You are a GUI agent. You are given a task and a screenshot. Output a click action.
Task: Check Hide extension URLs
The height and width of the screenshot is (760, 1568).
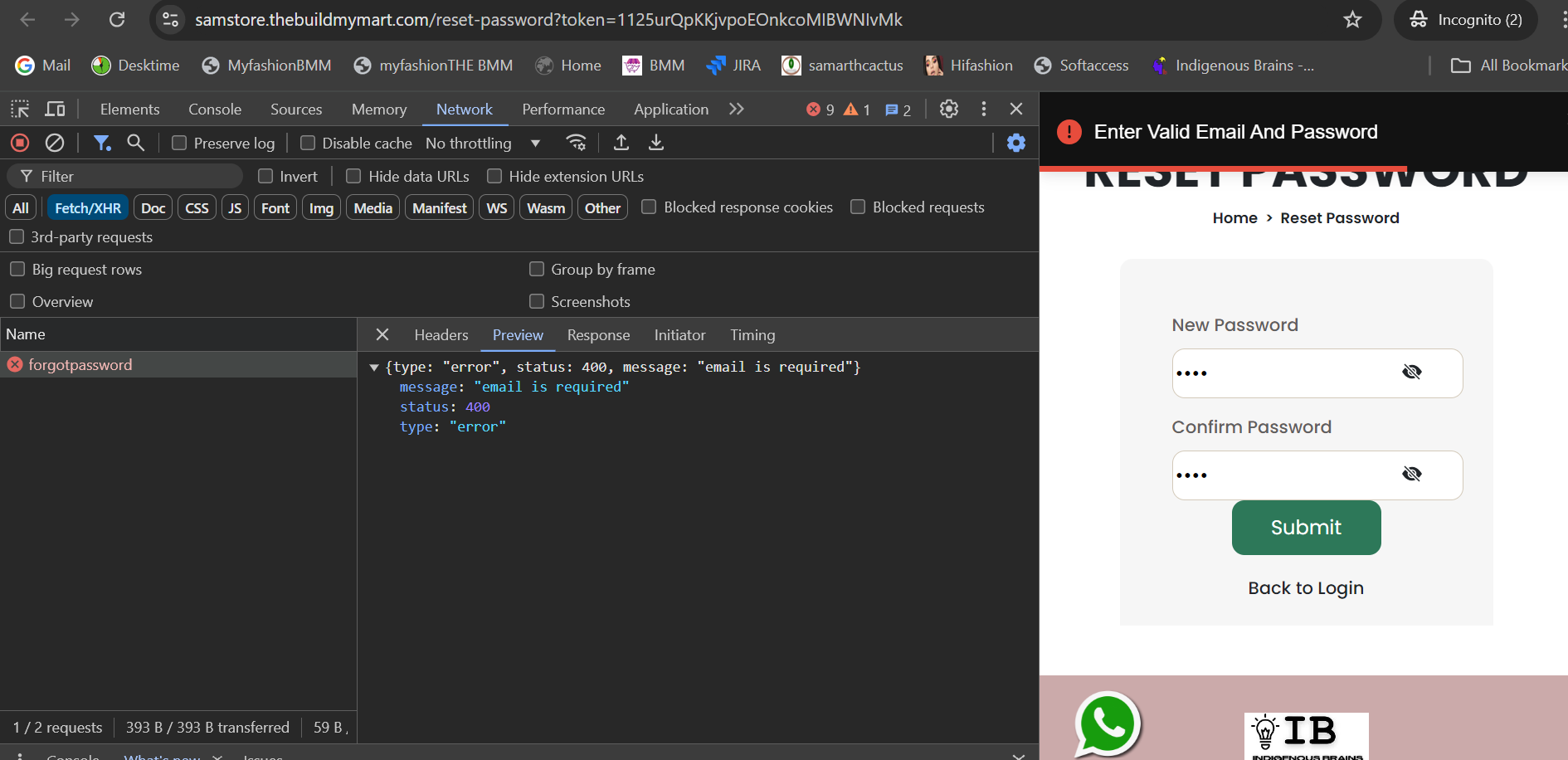[494, 176]
